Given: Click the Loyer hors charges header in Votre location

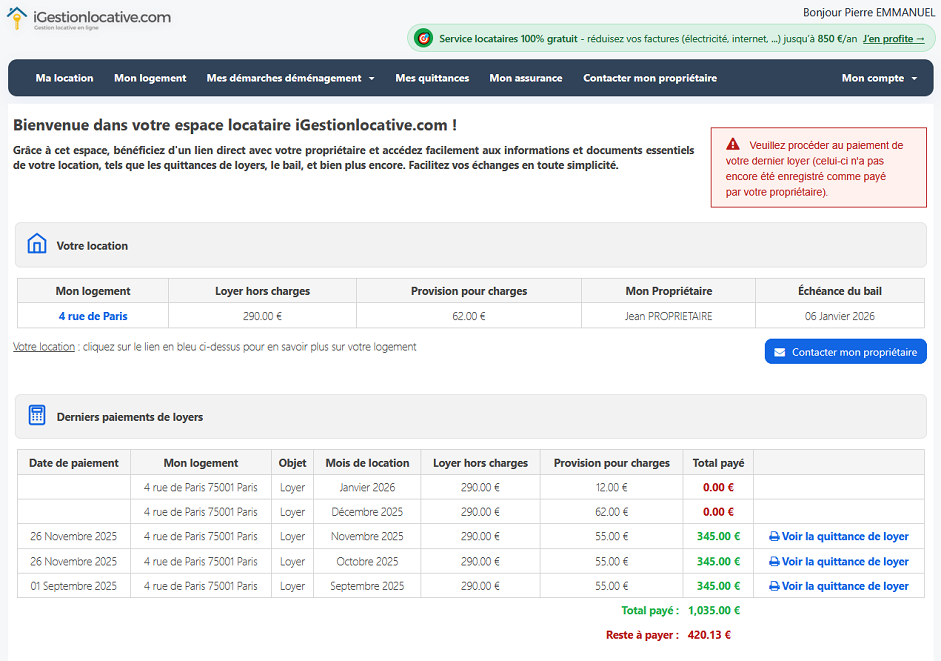Looking at the screenshot, I should pos(262,291).
